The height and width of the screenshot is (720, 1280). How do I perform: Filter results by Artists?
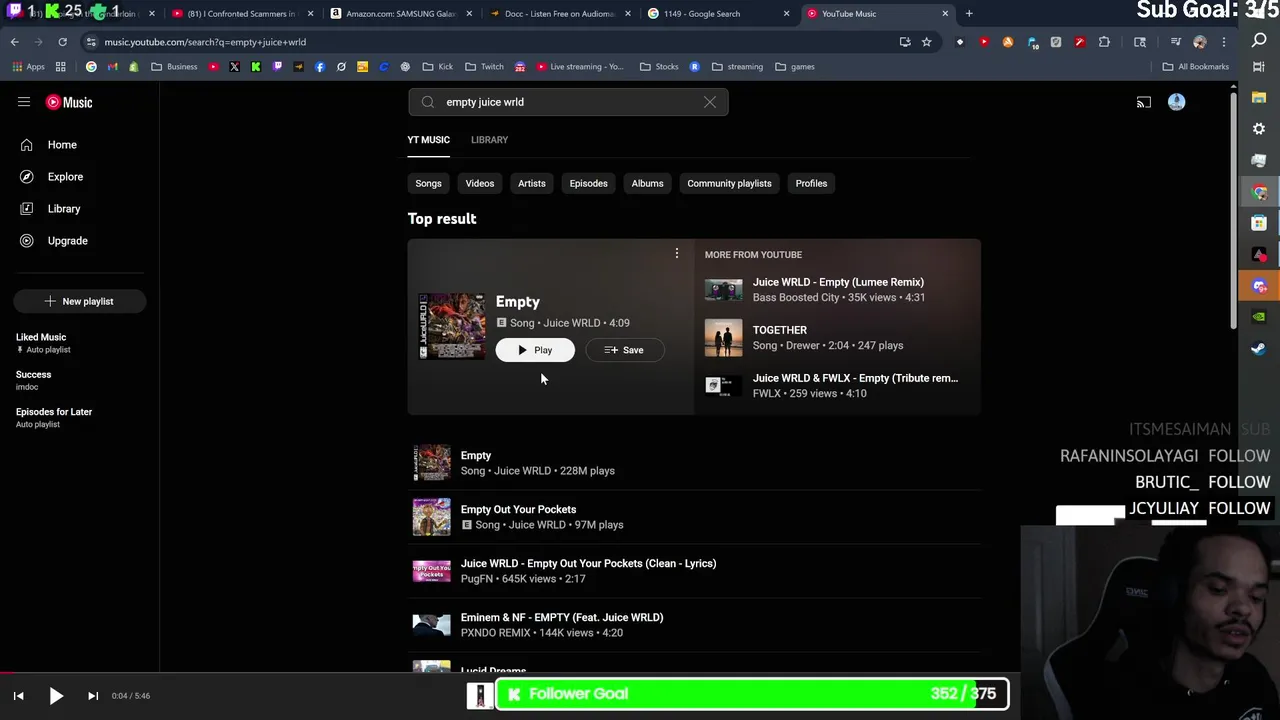tap(532, 183)
